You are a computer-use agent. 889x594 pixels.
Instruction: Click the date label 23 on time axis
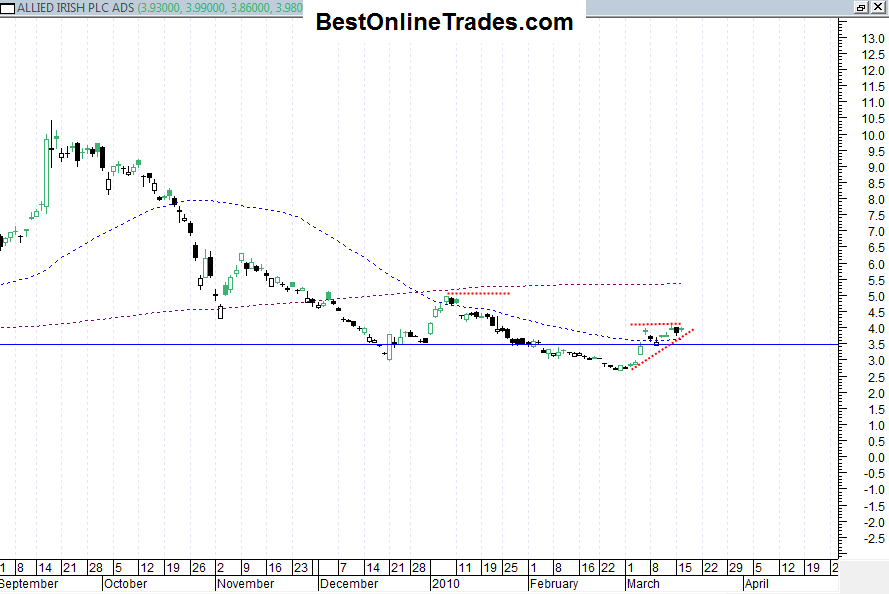(x=300, y=568)
